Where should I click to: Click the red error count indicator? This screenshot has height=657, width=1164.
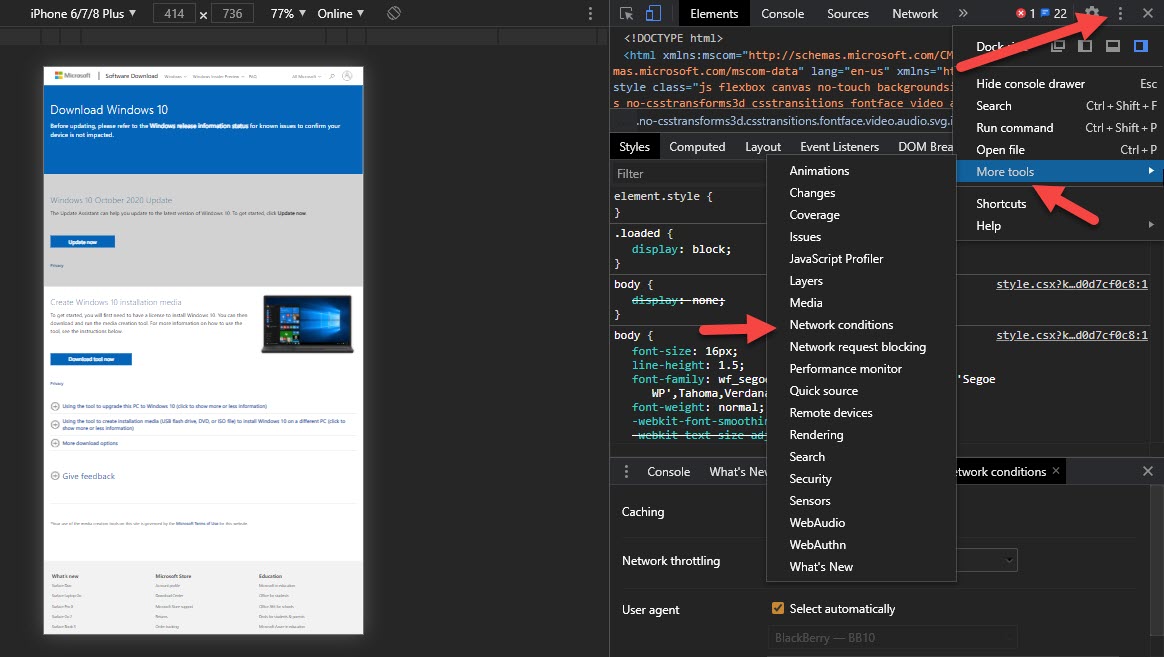click(x=1025, y=14)
